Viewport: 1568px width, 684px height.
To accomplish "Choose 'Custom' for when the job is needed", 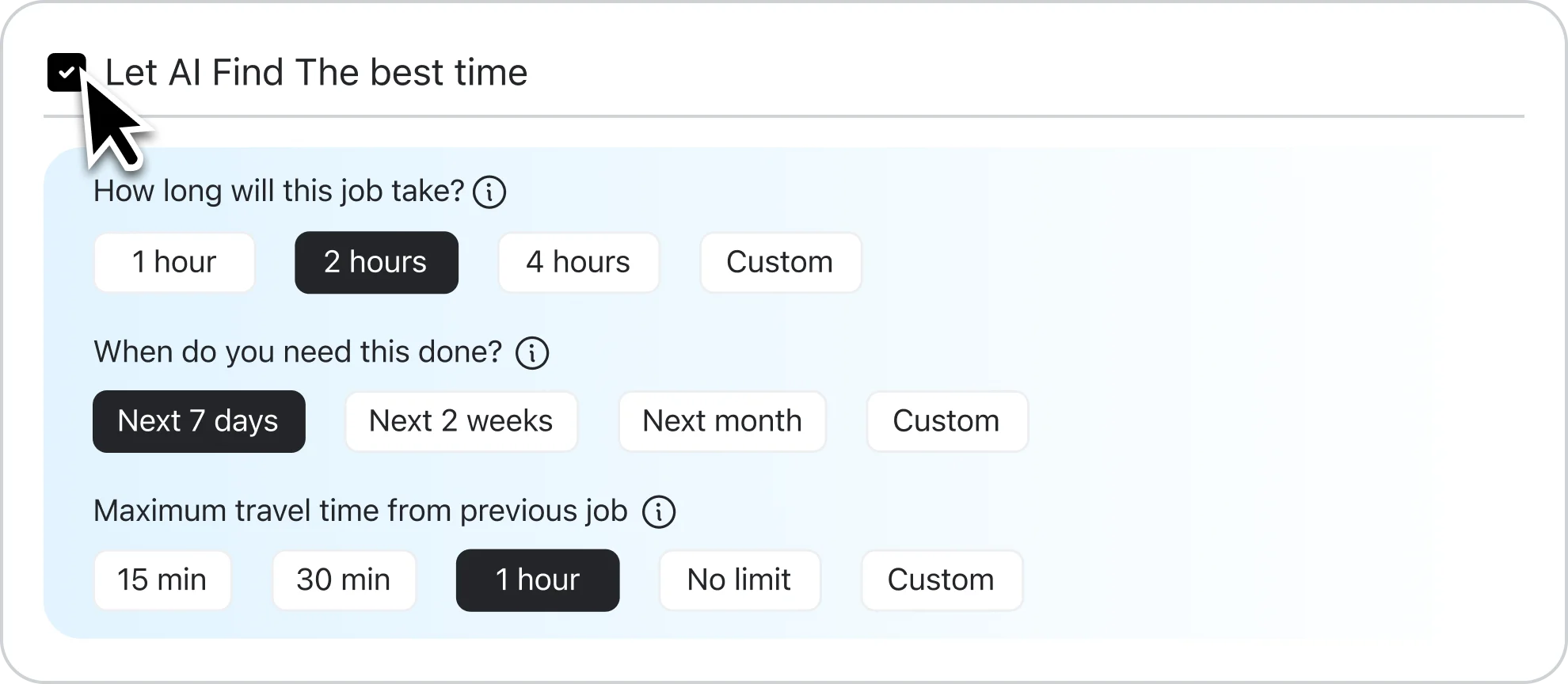I will pyautogui.click(x=946, y=420).
